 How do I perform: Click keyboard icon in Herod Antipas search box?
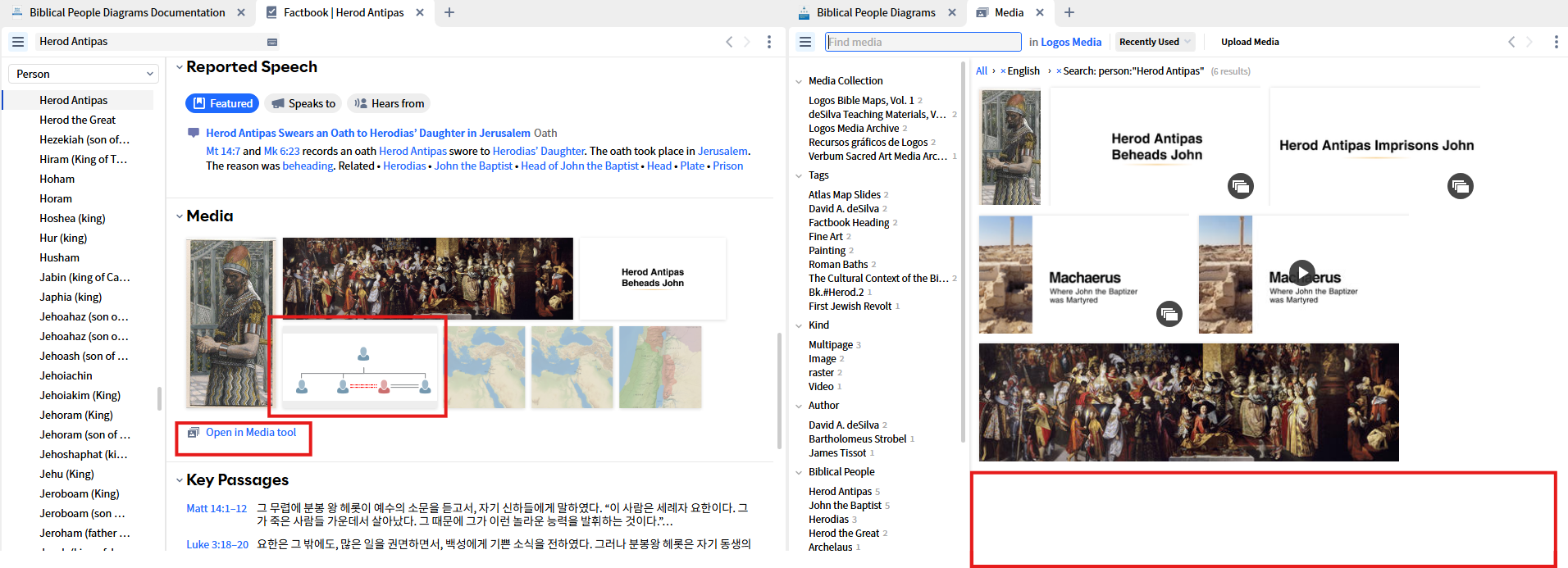tap(272, 42)
